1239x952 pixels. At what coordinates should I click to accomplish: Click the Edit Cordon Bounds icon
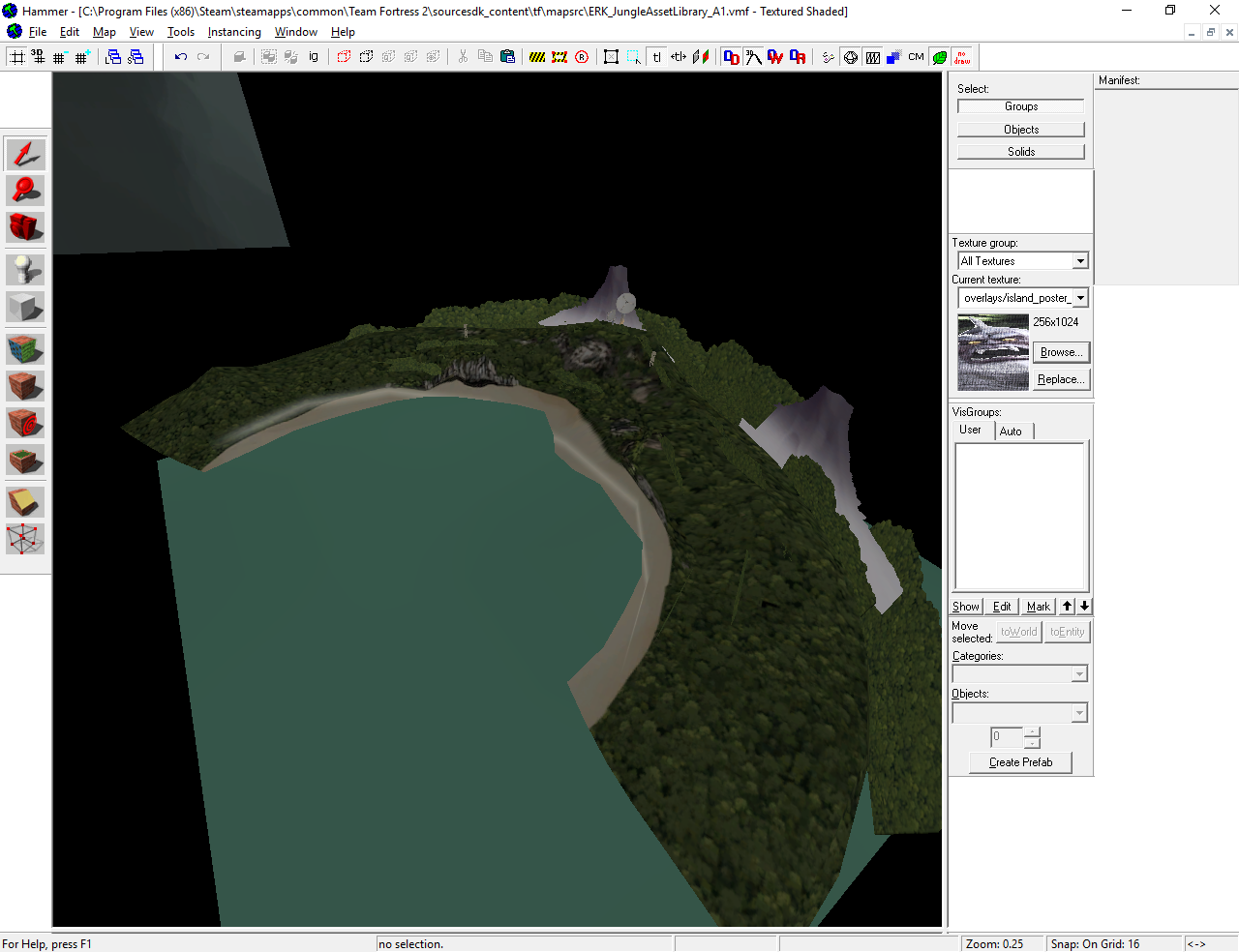[559, 57]
